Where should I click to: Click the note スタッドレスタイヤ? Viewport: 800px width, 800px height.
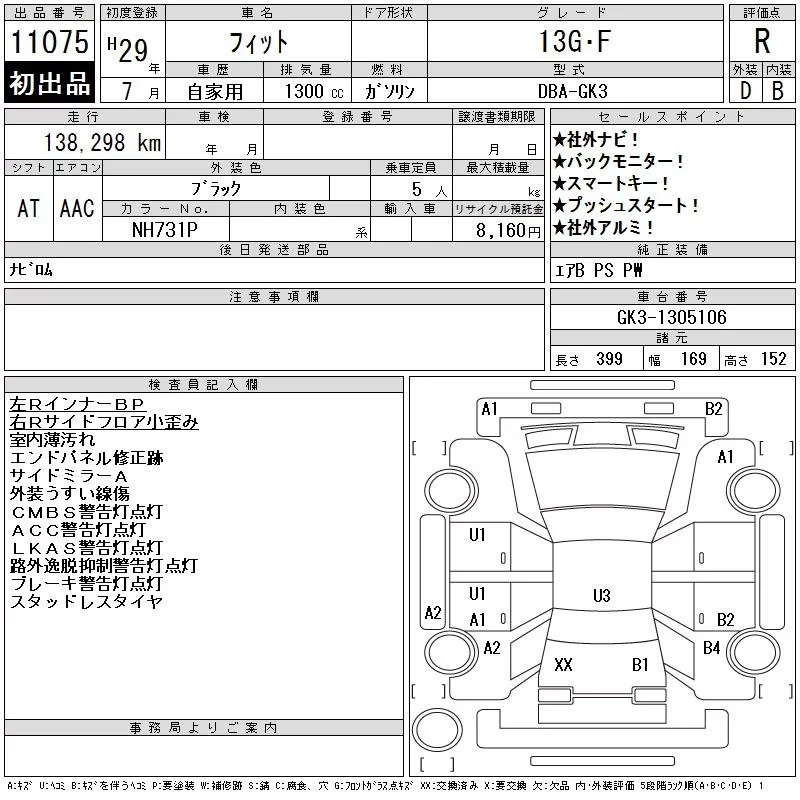[x=86, y=602]
